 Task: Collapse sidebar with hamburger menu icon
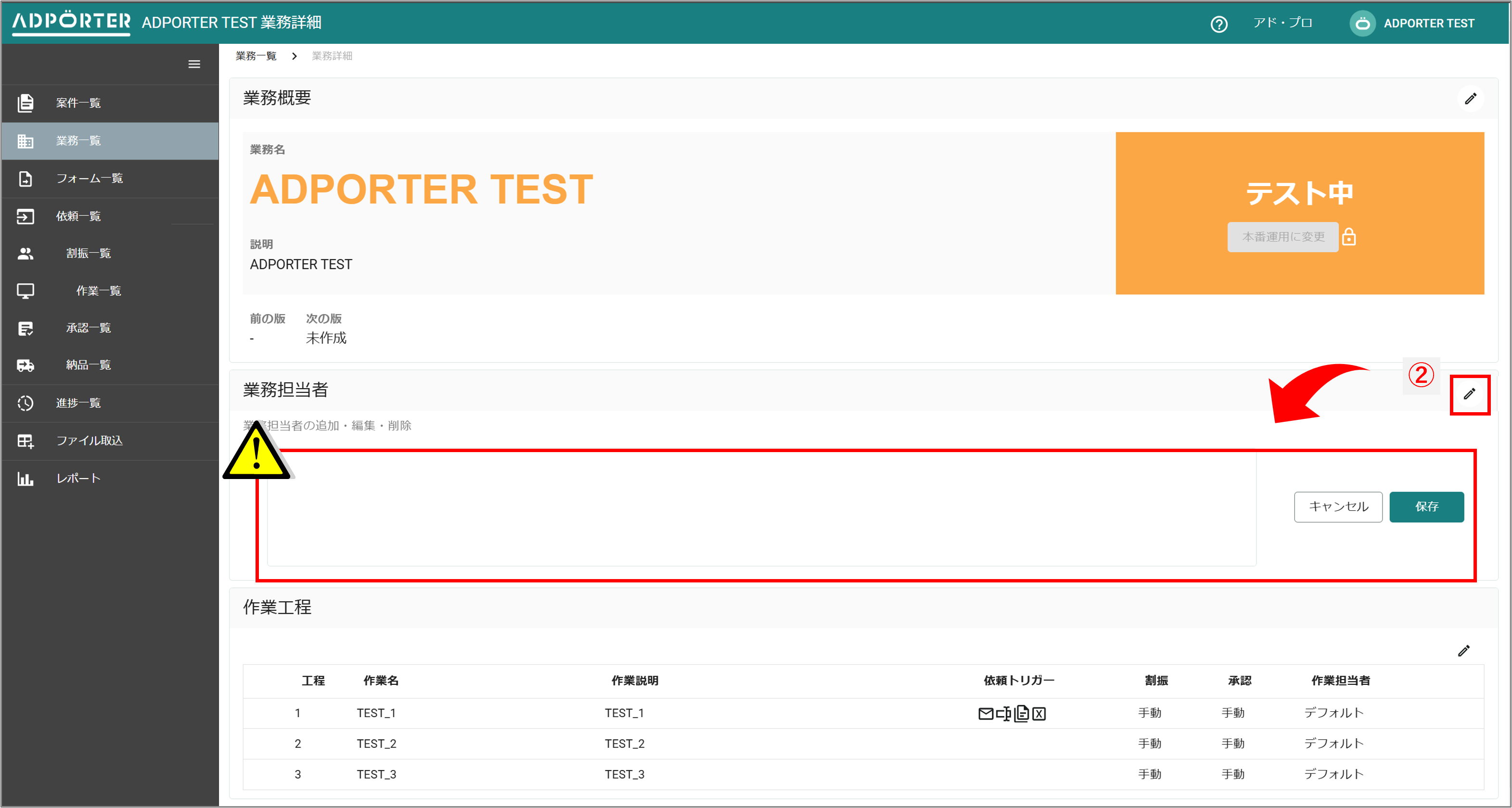point(194,64)
